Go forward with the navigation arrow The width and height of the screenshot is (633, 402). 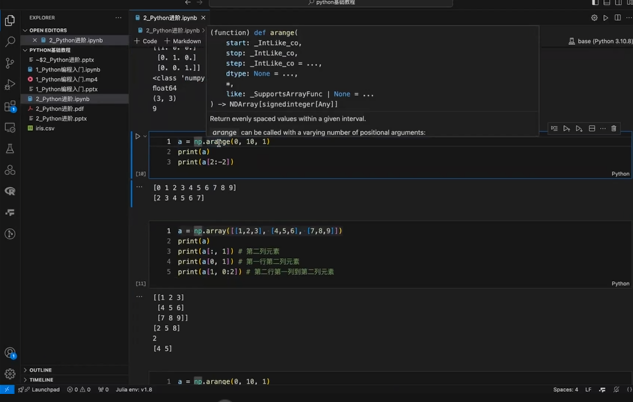(199, 2)
